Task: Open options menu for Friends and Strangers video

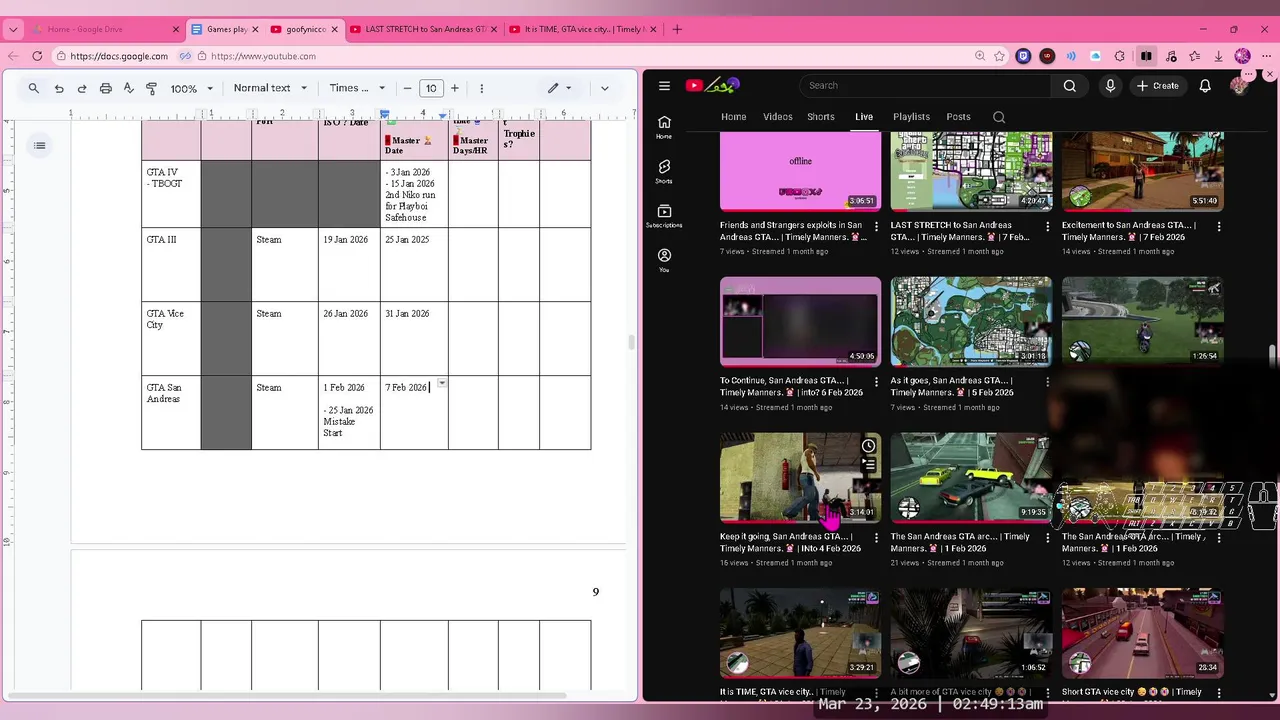Action: click(877, 226)
